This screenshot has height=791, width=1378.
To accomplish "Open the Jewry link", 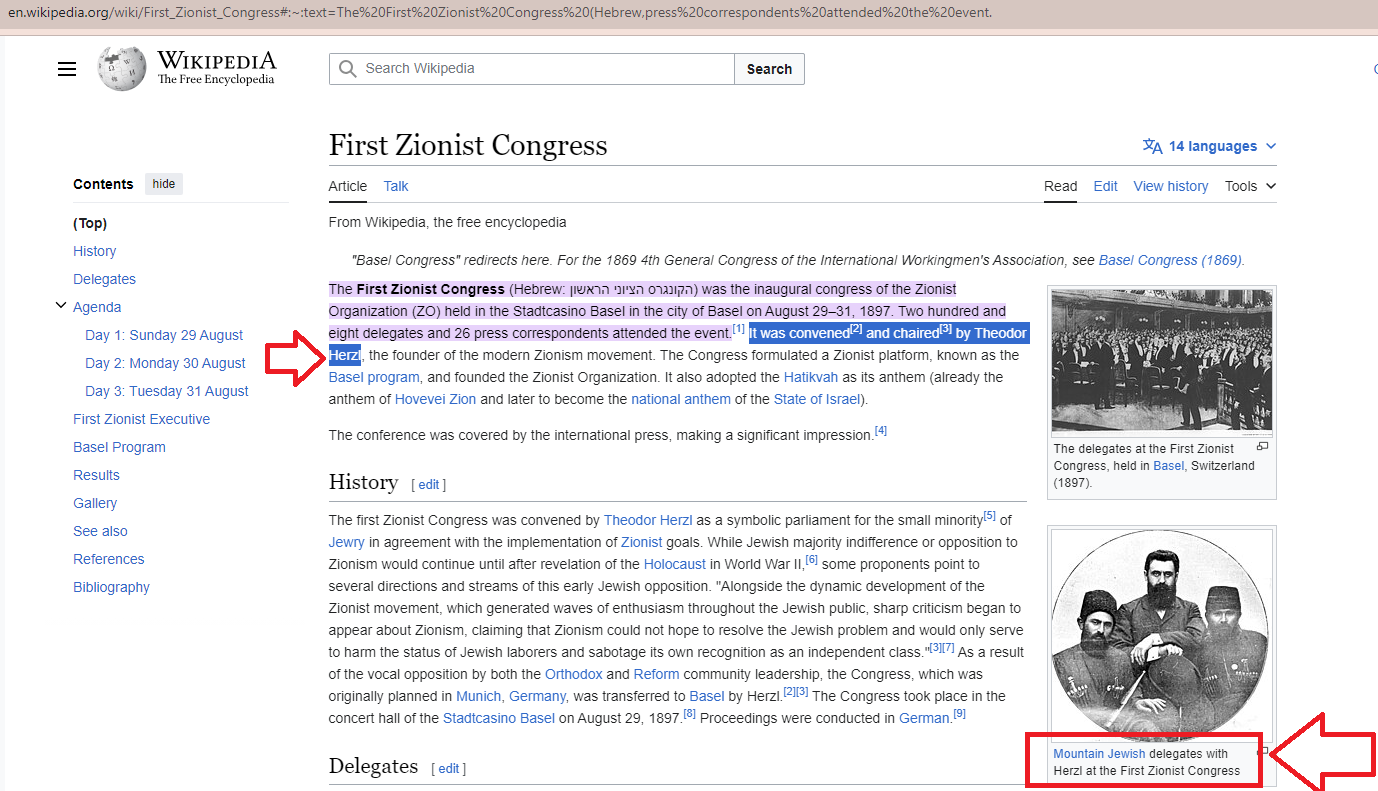I will (346, 542).
